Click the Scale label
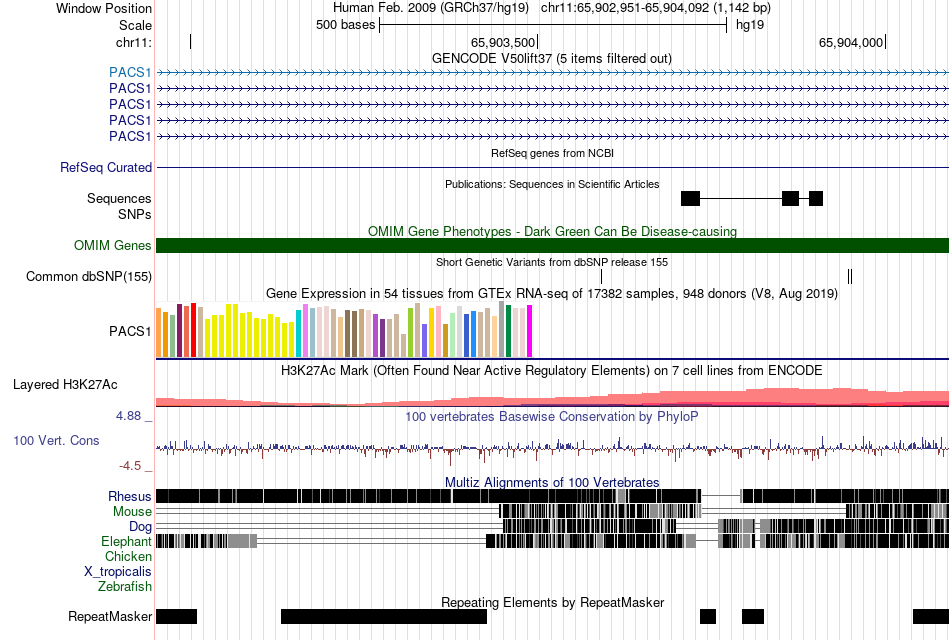Screen dimensions: 950x640 click(x=135, y=25)
